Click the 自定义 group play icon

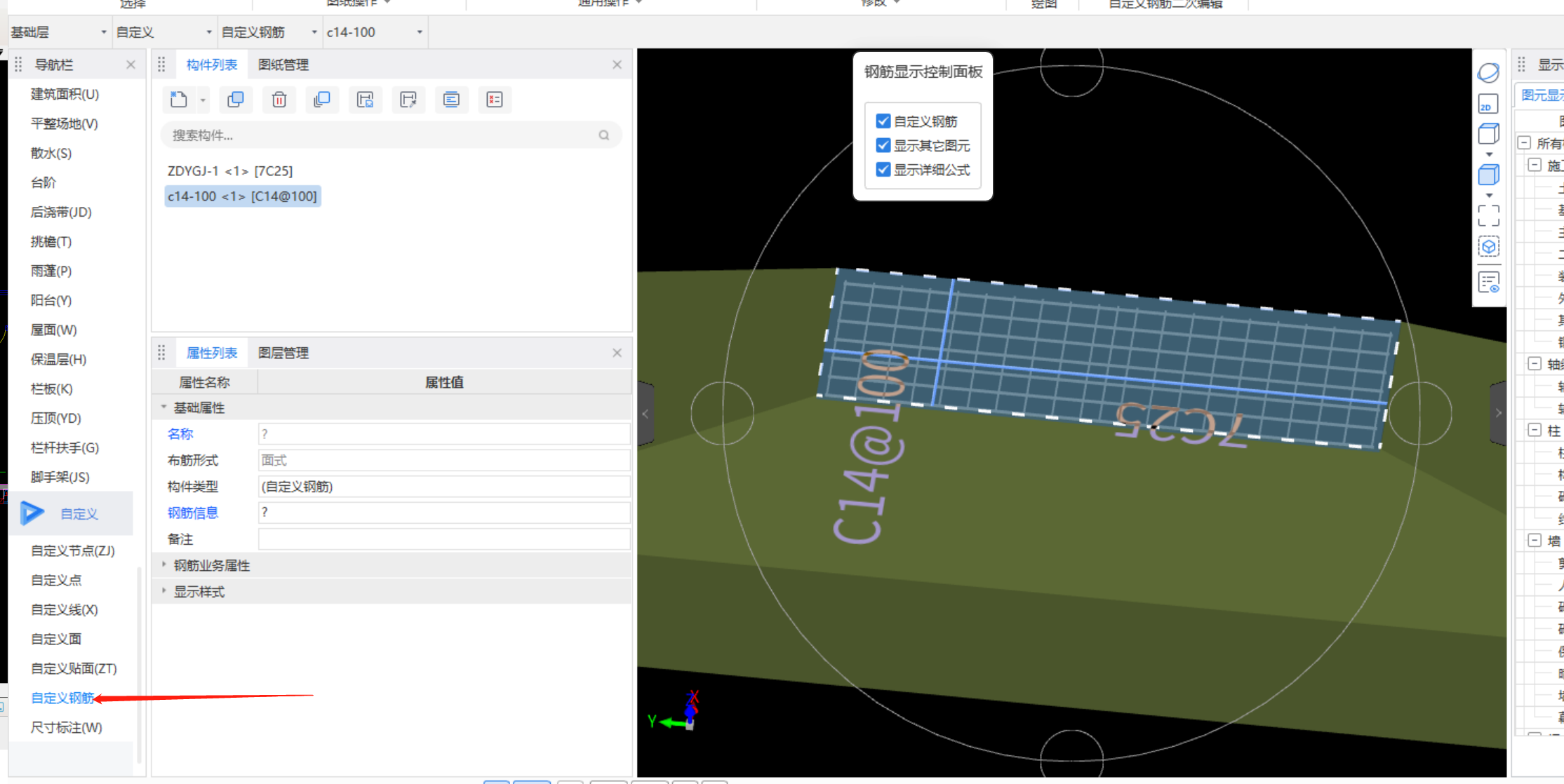pyautogui.click(x=32, y=513)
